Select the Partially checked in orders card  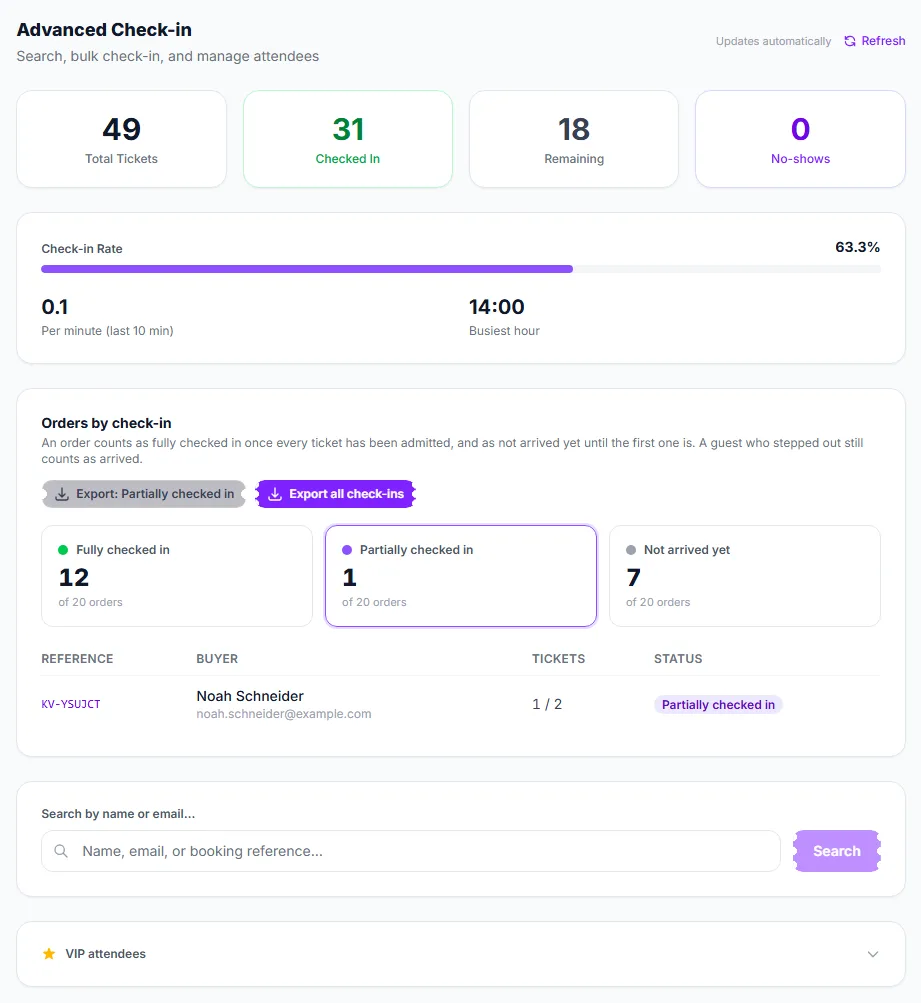coord(460,576)
